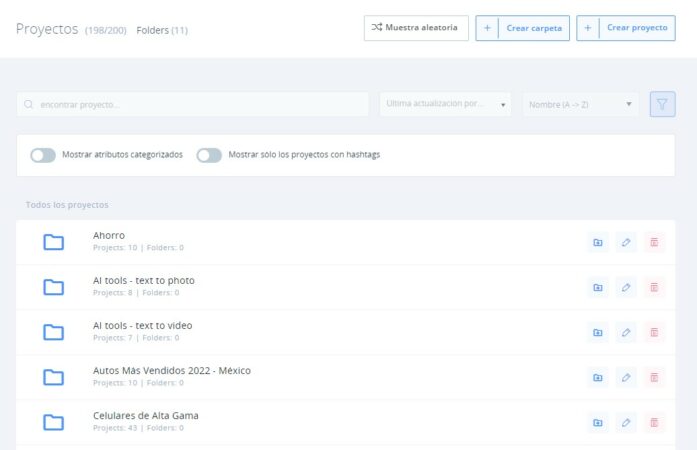Click the Muestra aleatoria button
697x450 pixels.
[x=416, y=28]
